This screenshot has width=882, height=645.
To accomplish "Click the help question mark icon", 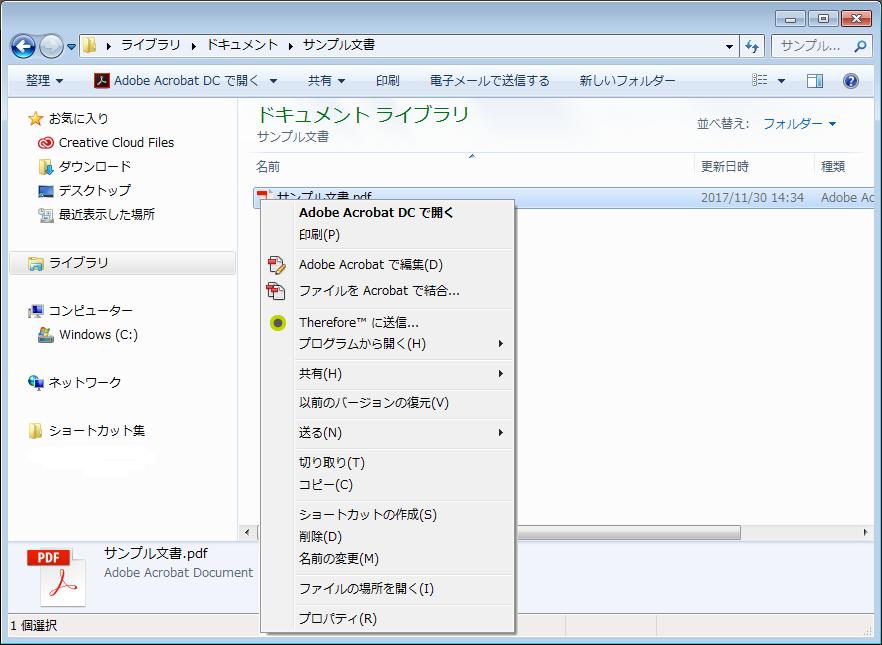I will (x=850, y=81).
